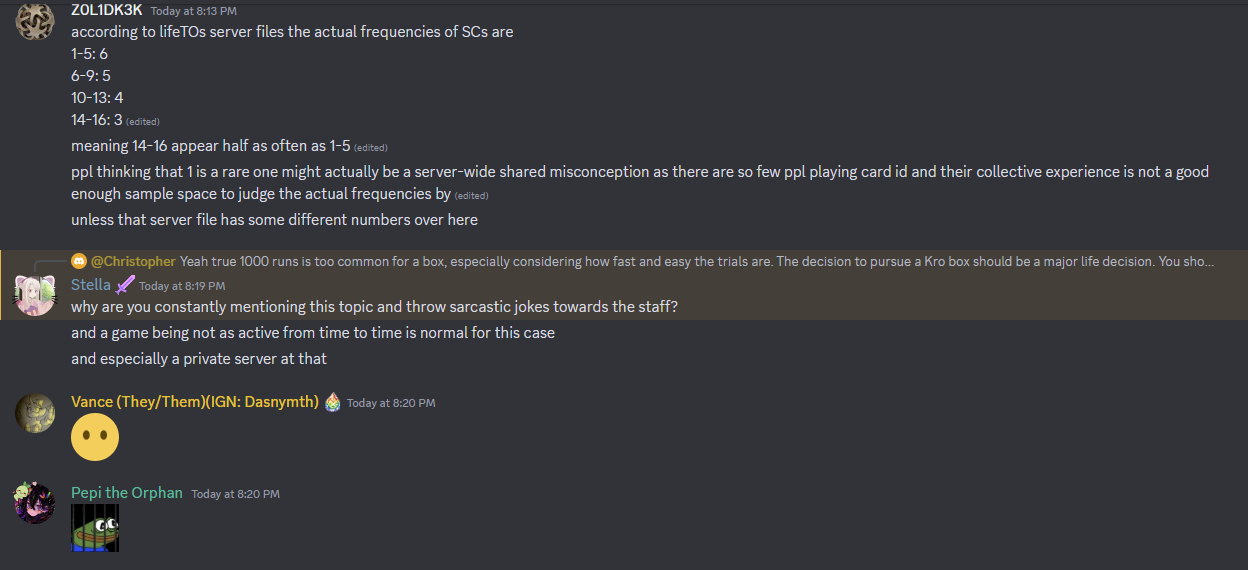Click Vance (They/Them) username

[x=194, y=402]
